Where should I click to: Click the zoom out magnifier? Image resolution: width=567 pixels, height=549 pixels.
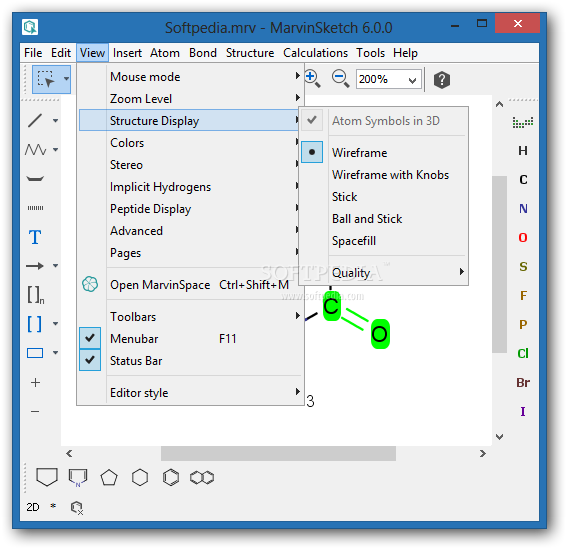point(340,79)
